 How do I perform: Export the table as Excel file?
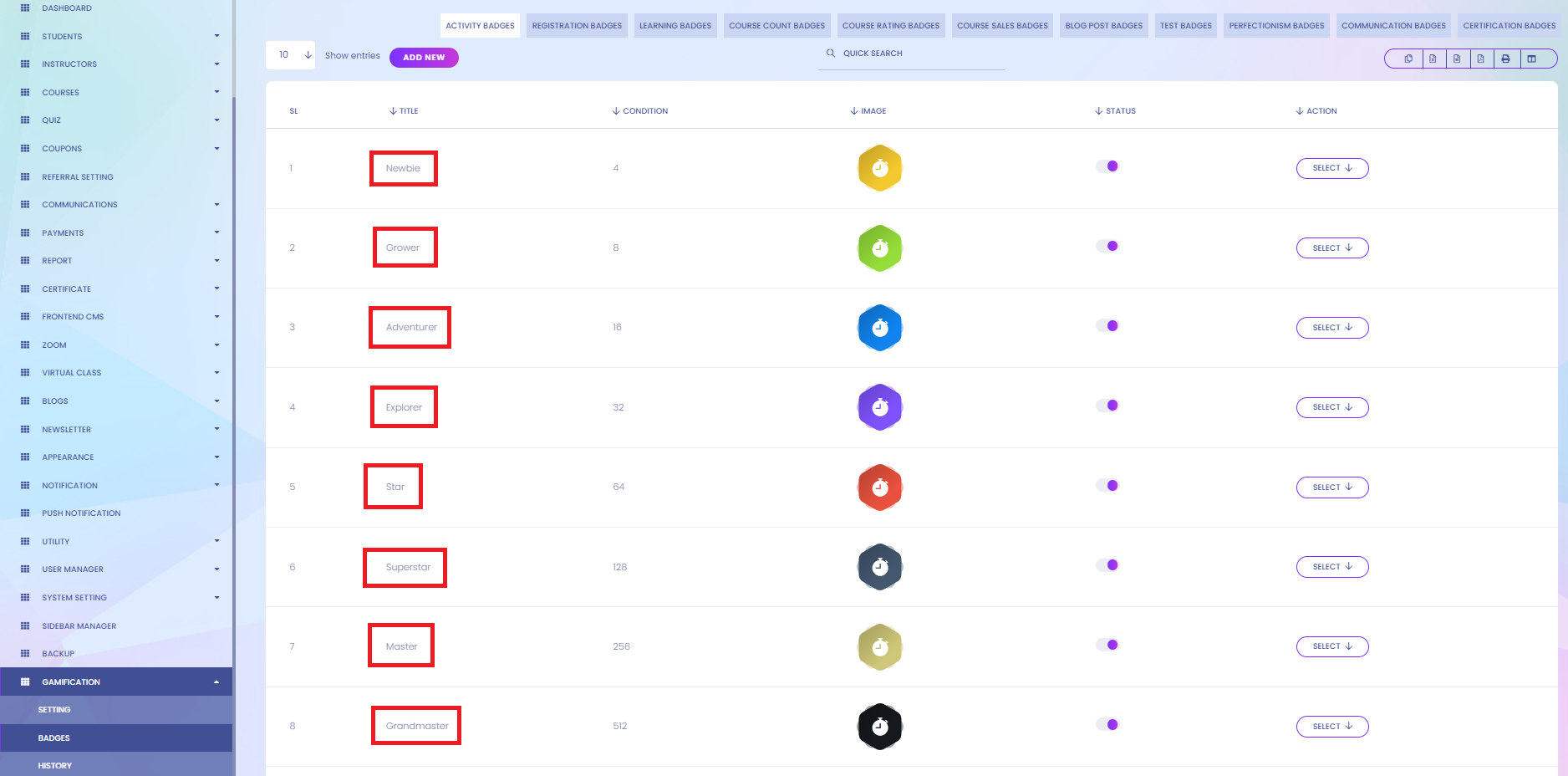[x=1433, y=59]
